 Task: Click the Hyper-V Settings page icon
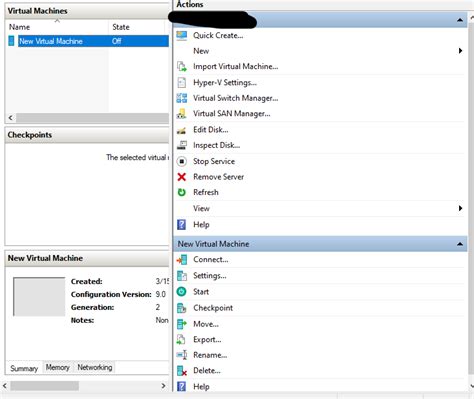(x=182, y=82)
